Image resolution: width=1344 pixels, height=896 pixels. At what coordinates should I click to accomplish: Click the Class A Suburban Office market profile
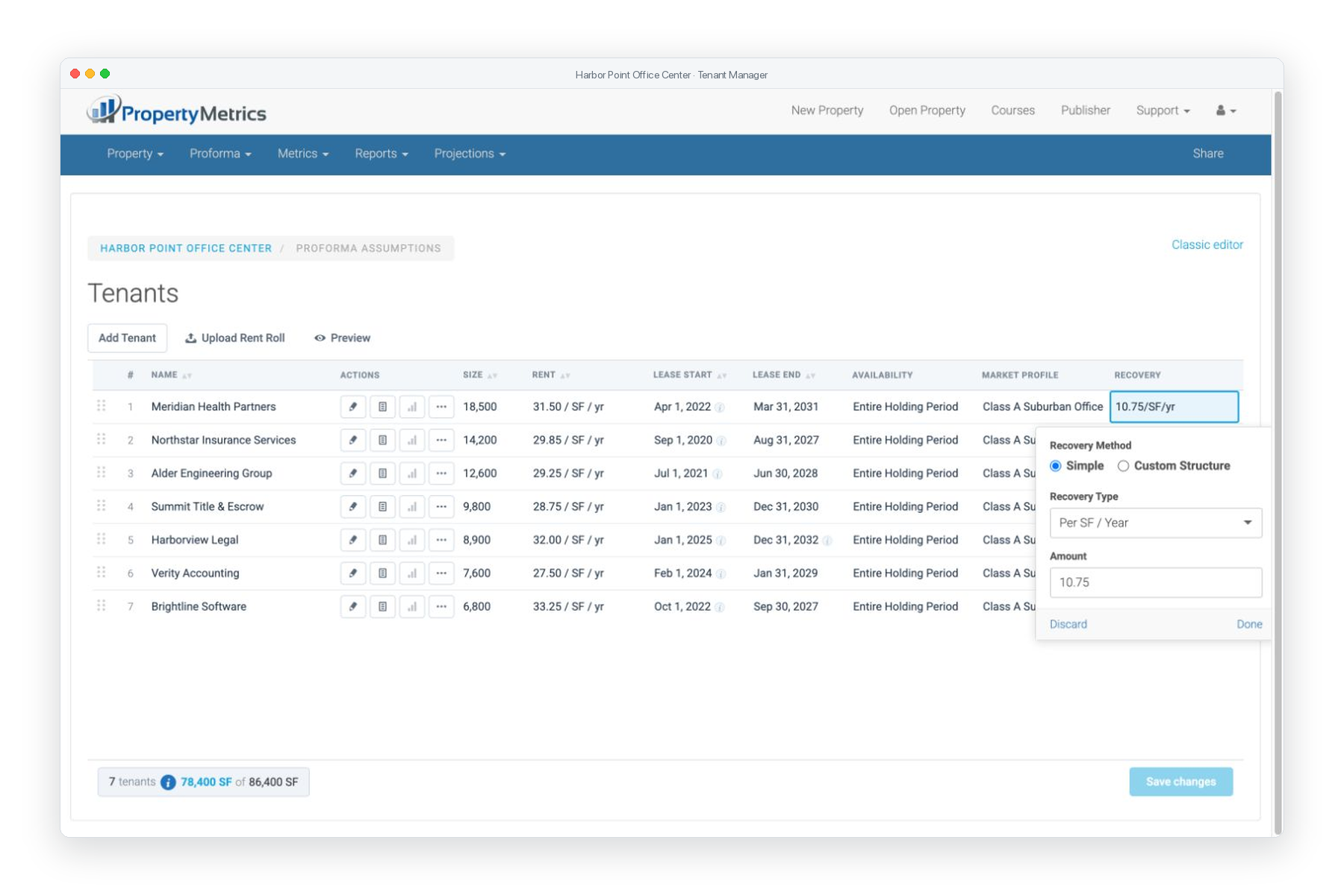point(1042,407)
